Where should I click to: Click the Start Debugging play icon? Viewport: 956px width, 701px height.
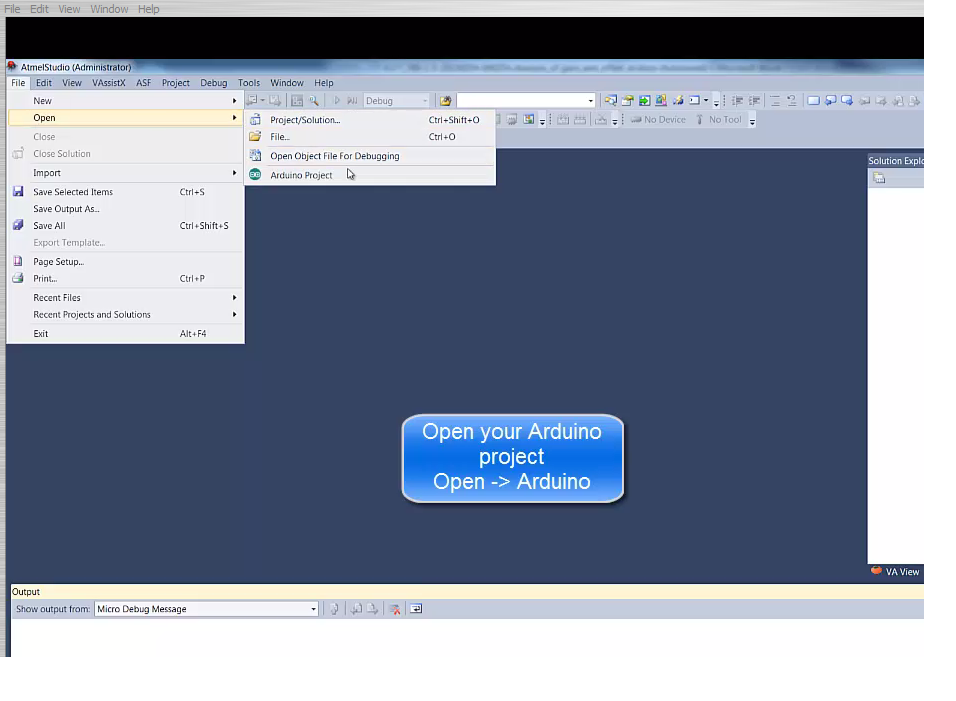tap(337, 101)
